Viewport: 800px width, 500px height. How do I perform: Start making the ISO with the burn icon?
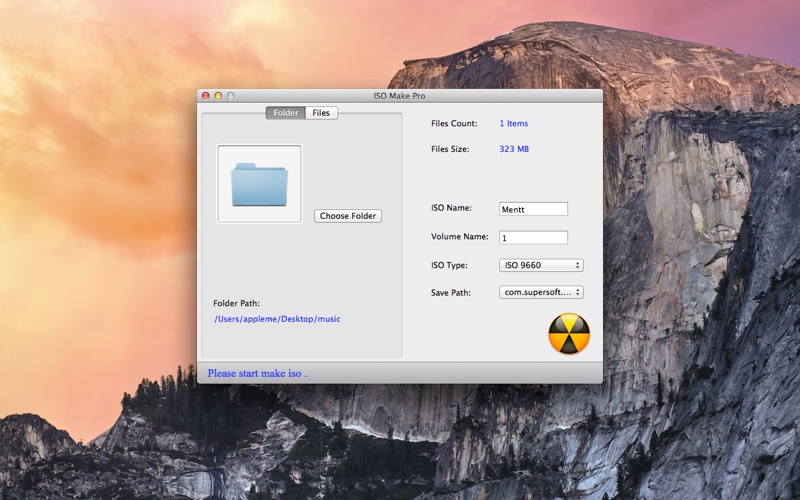pyautogui.click(x=569, y=334)
